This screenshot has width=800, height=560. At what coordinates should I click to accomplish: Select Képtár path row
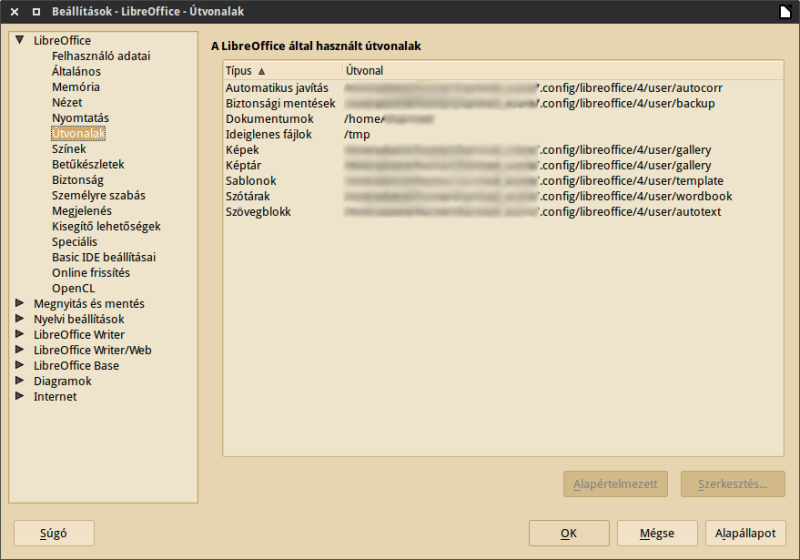(503, 165)
